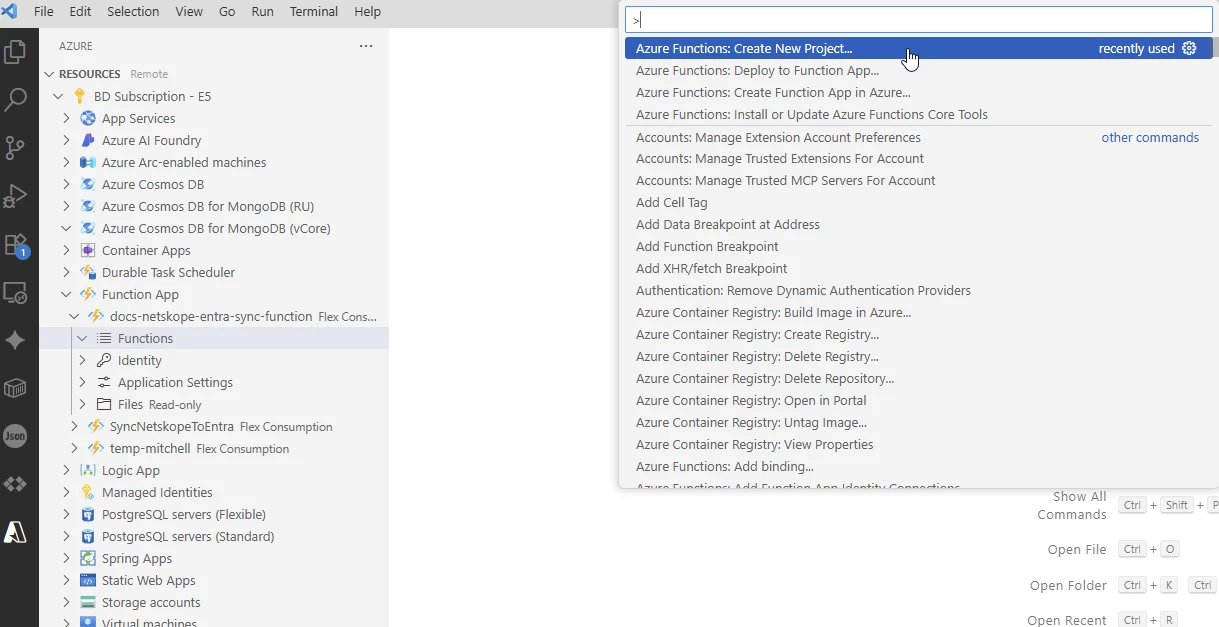Select the Azure icon in activity bar
This screenshot has width=1219, height=627.
click(x=15, y=532)
